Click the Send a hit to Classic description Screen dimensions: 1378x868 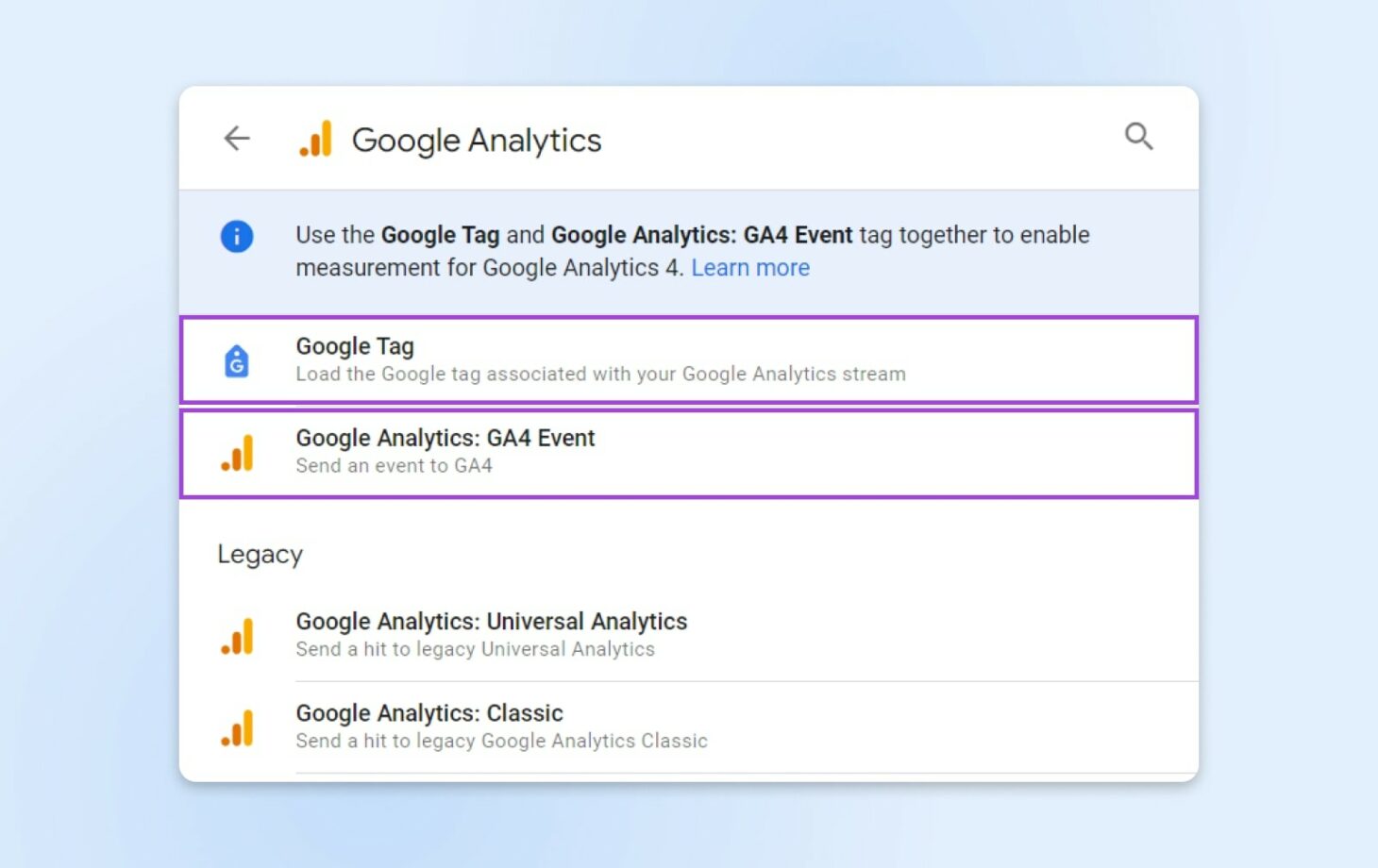tap(501, 741)
